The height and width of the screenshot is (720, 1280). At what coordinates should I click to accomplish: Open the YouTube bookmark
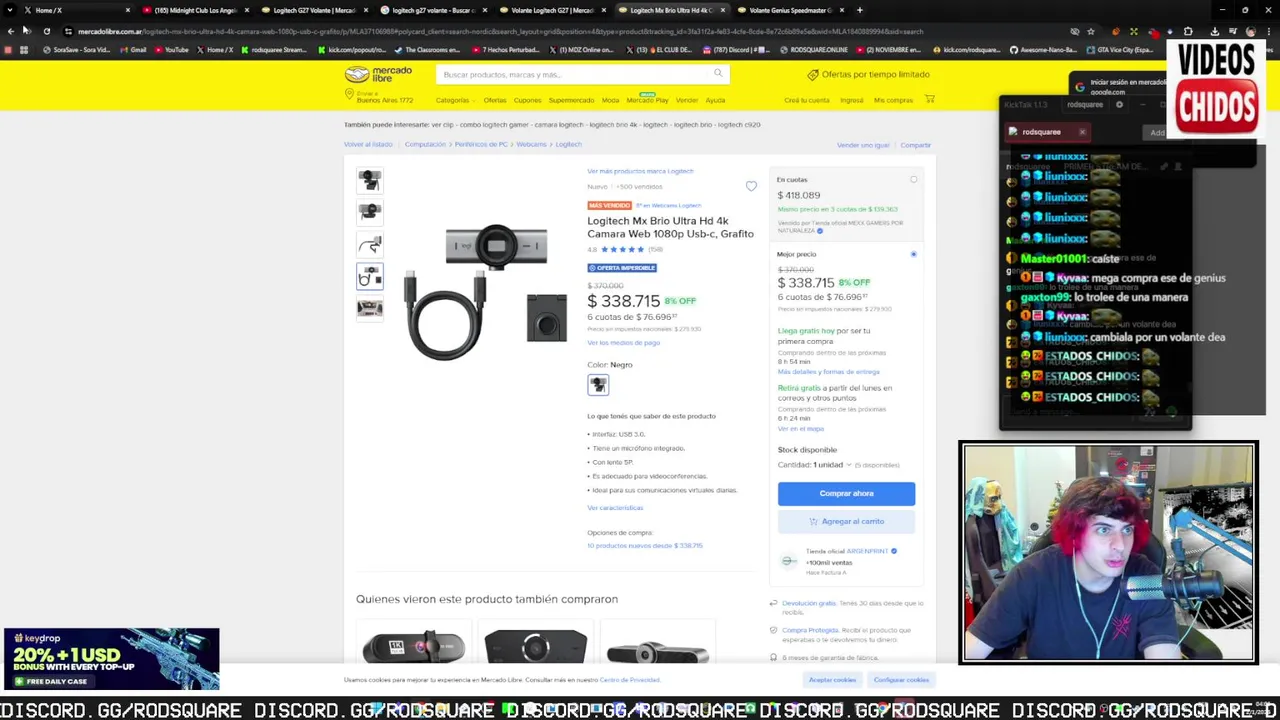tap(170, 49)
